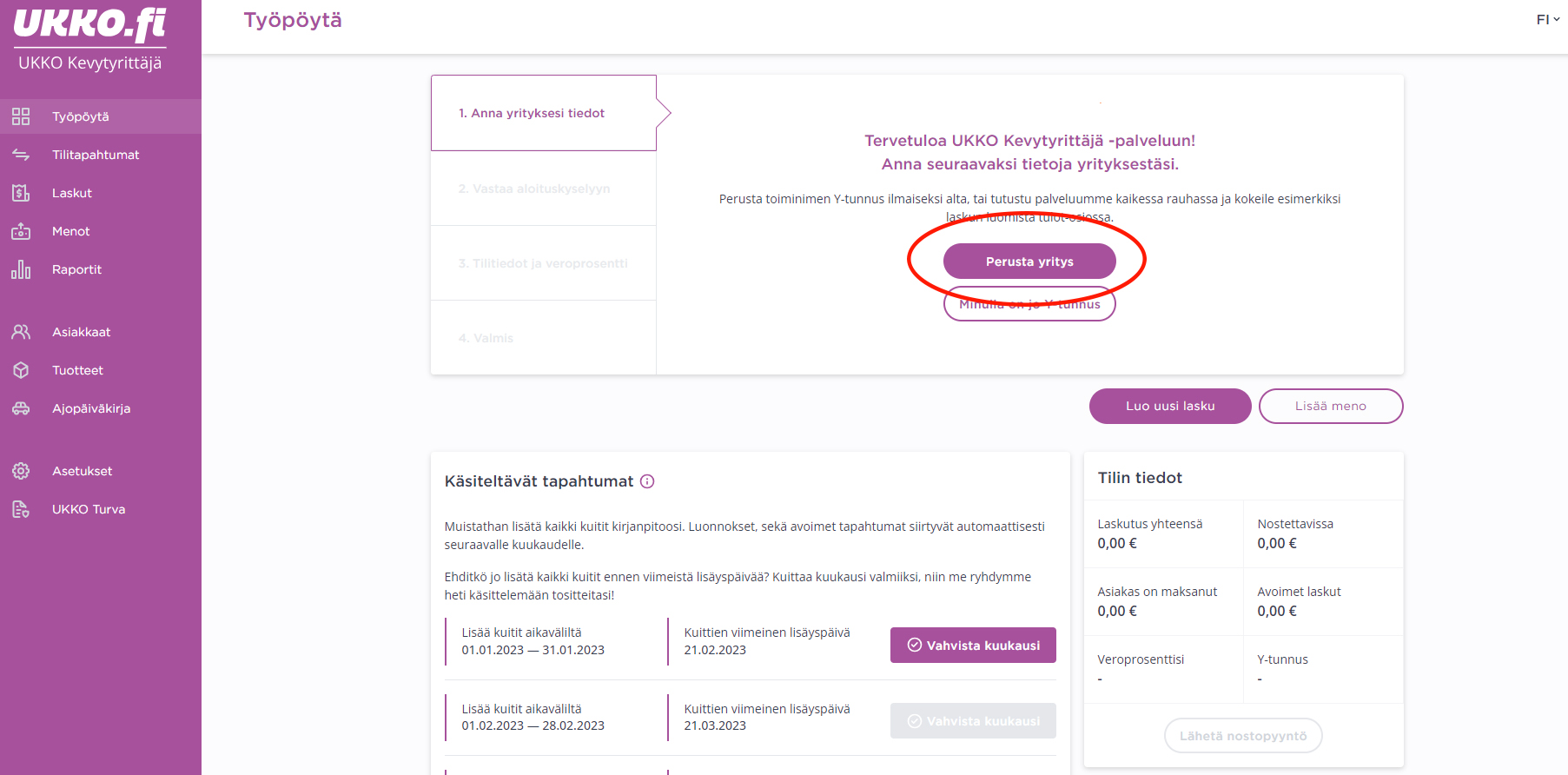
Task: Expand the FI language dropdown
Action: click(x=1548, y=19)
